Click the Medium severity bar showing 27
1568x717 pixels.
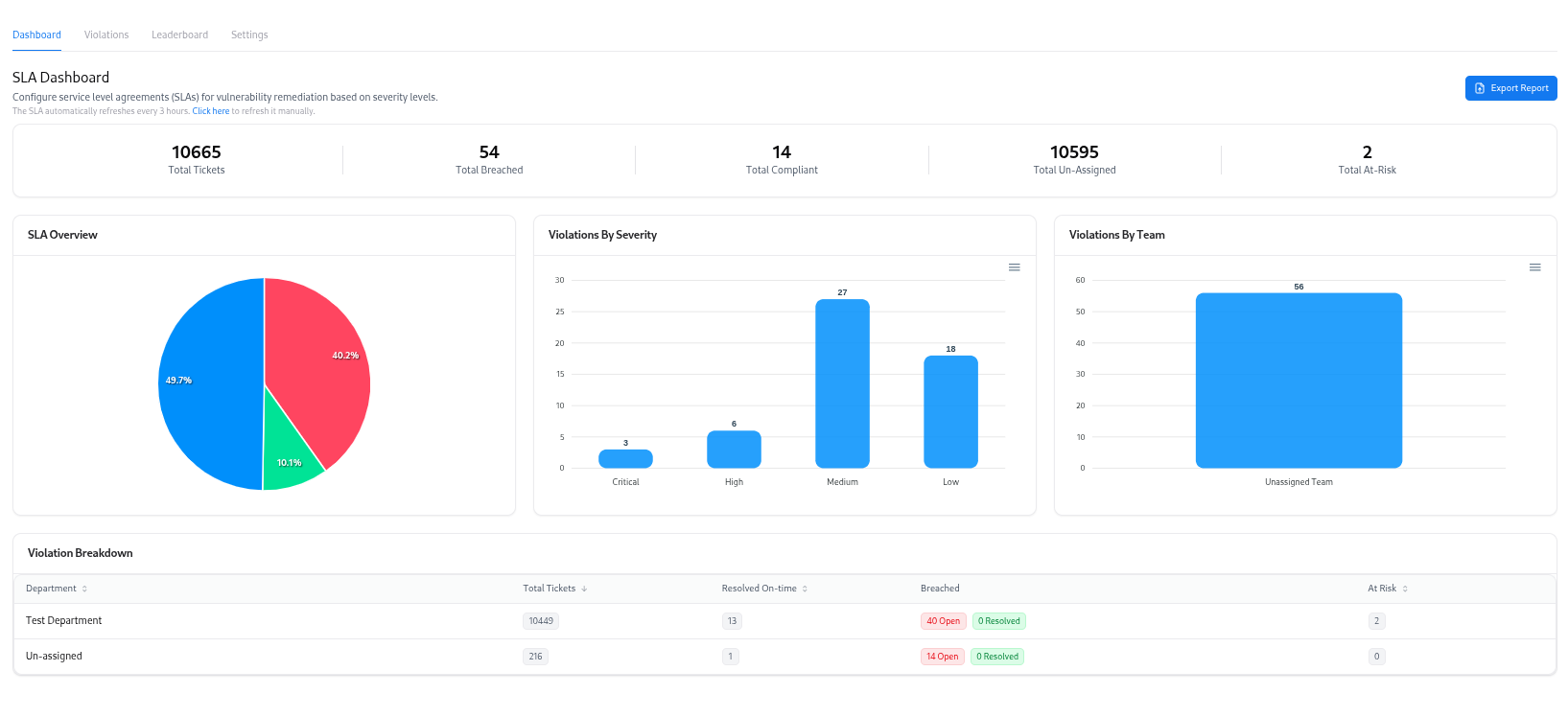[x=842, y=383]
